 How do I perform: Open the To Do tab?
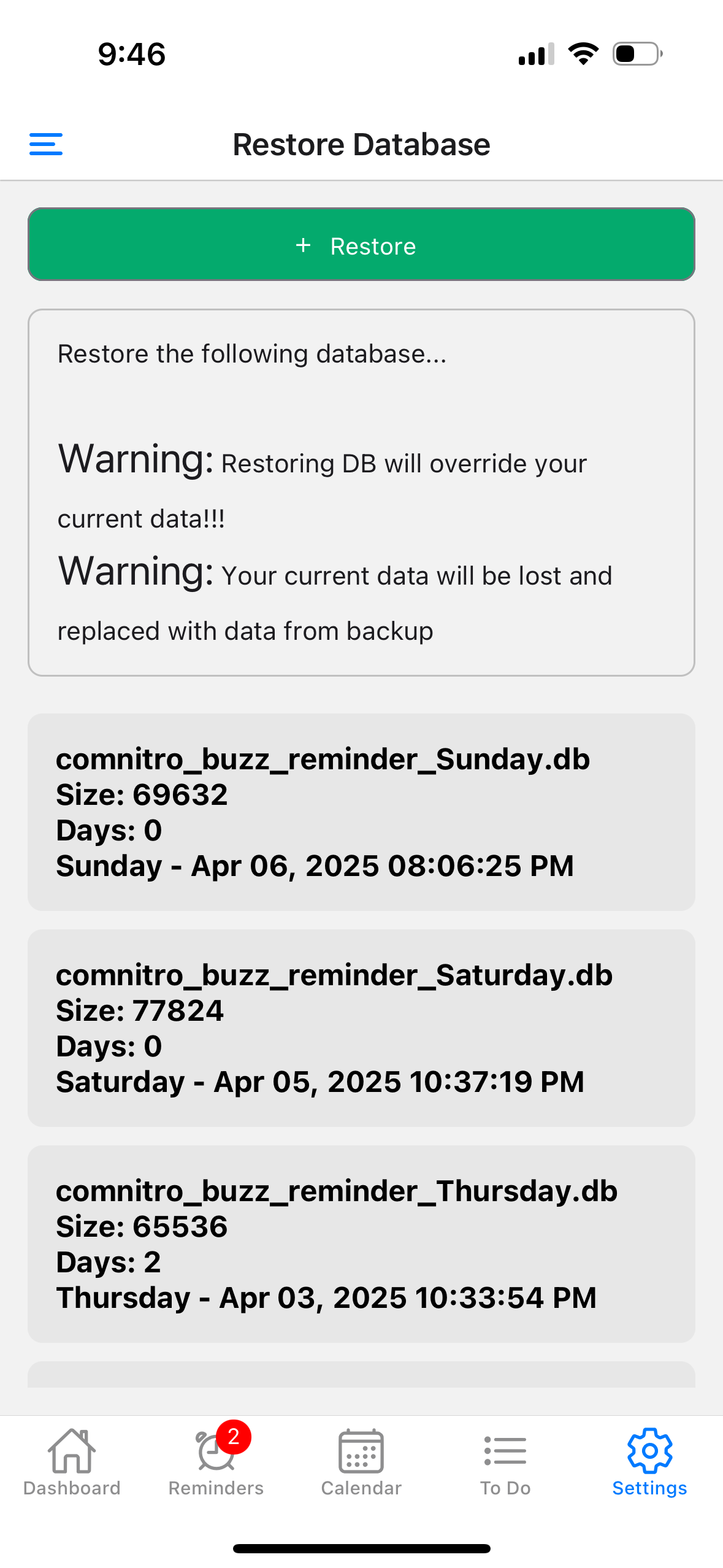click(x=505, y=1488)
